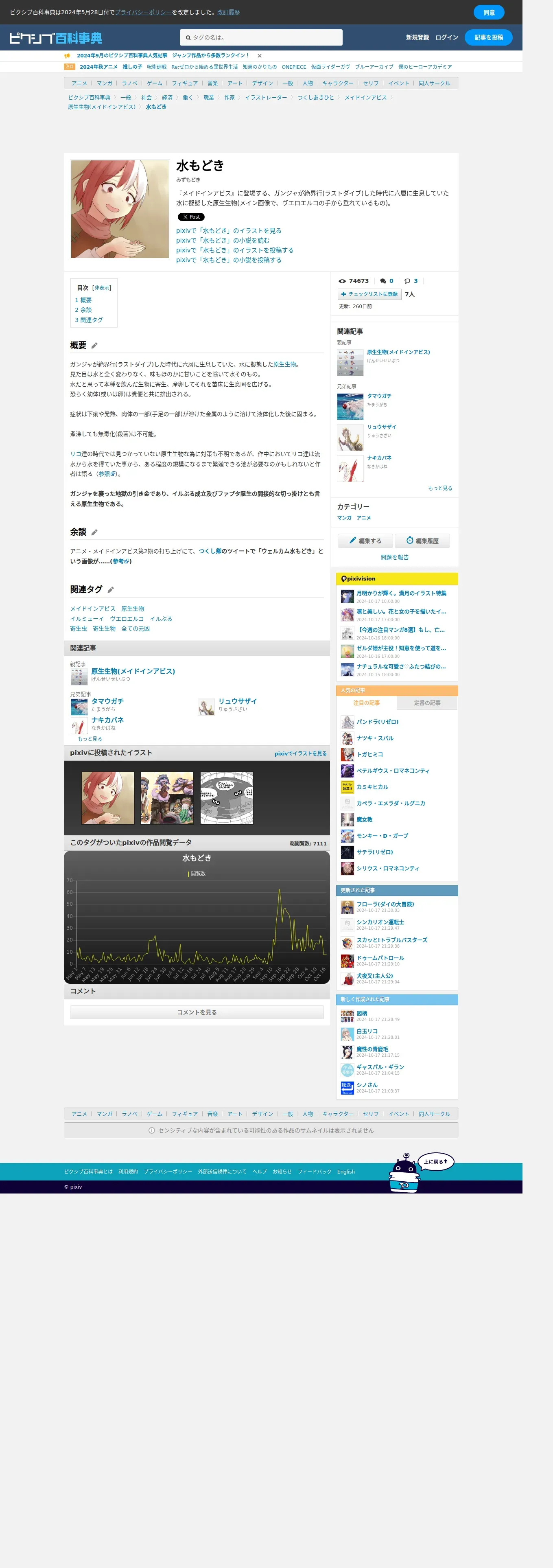Open the third monochrome manga thumbnail
This screenshot has width=553, height=1568.
[x=226, y=798]
